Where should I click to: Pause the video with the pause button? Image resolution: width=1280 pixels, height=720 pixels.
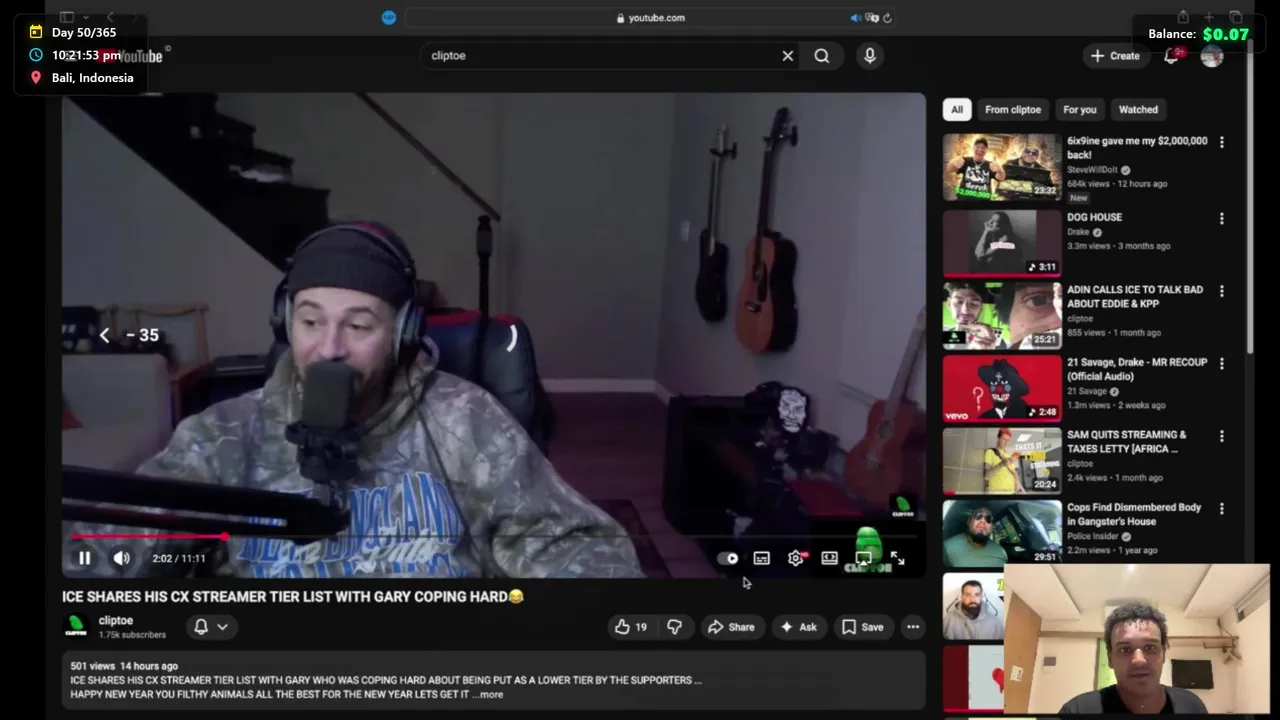click(x=85, y=558)
